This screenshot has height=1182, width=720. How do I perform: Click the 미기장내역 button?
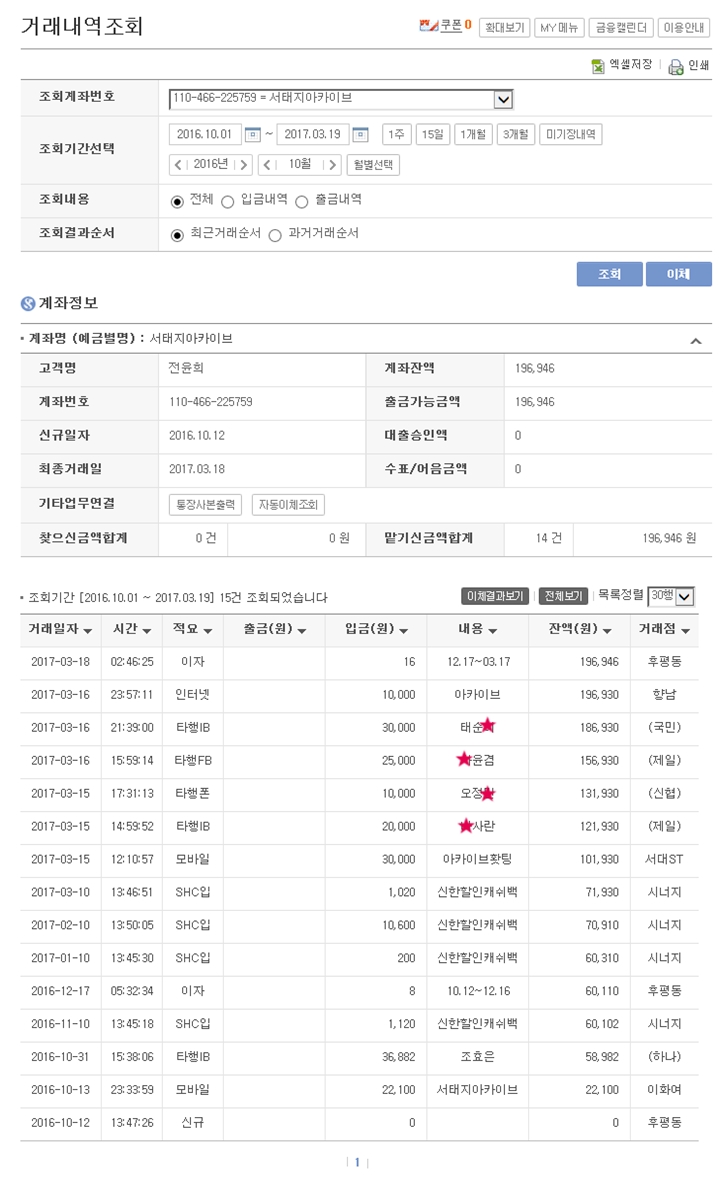coord(571,134)
